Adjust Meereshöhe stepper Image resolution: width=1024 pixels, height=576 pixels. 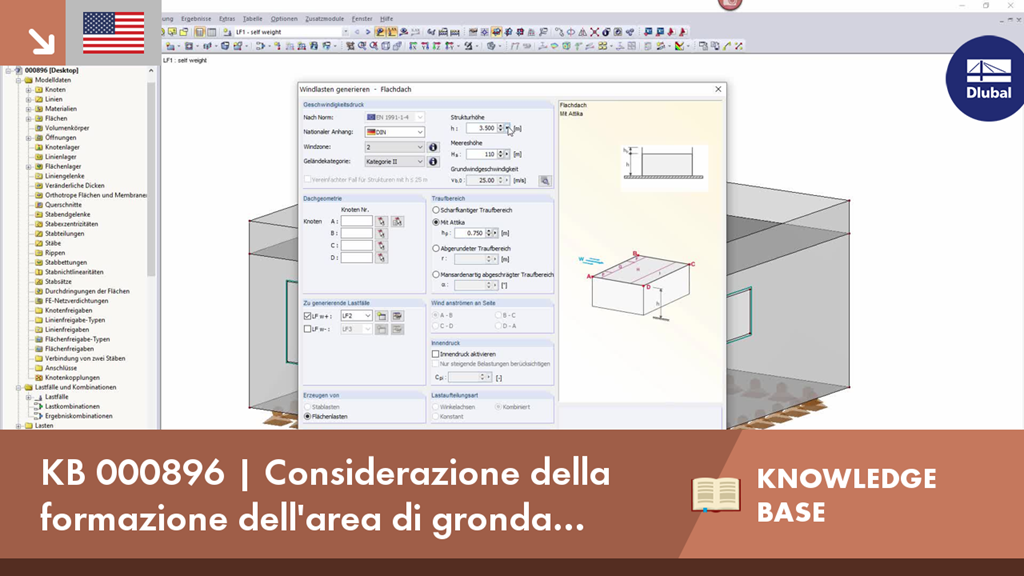500,154
